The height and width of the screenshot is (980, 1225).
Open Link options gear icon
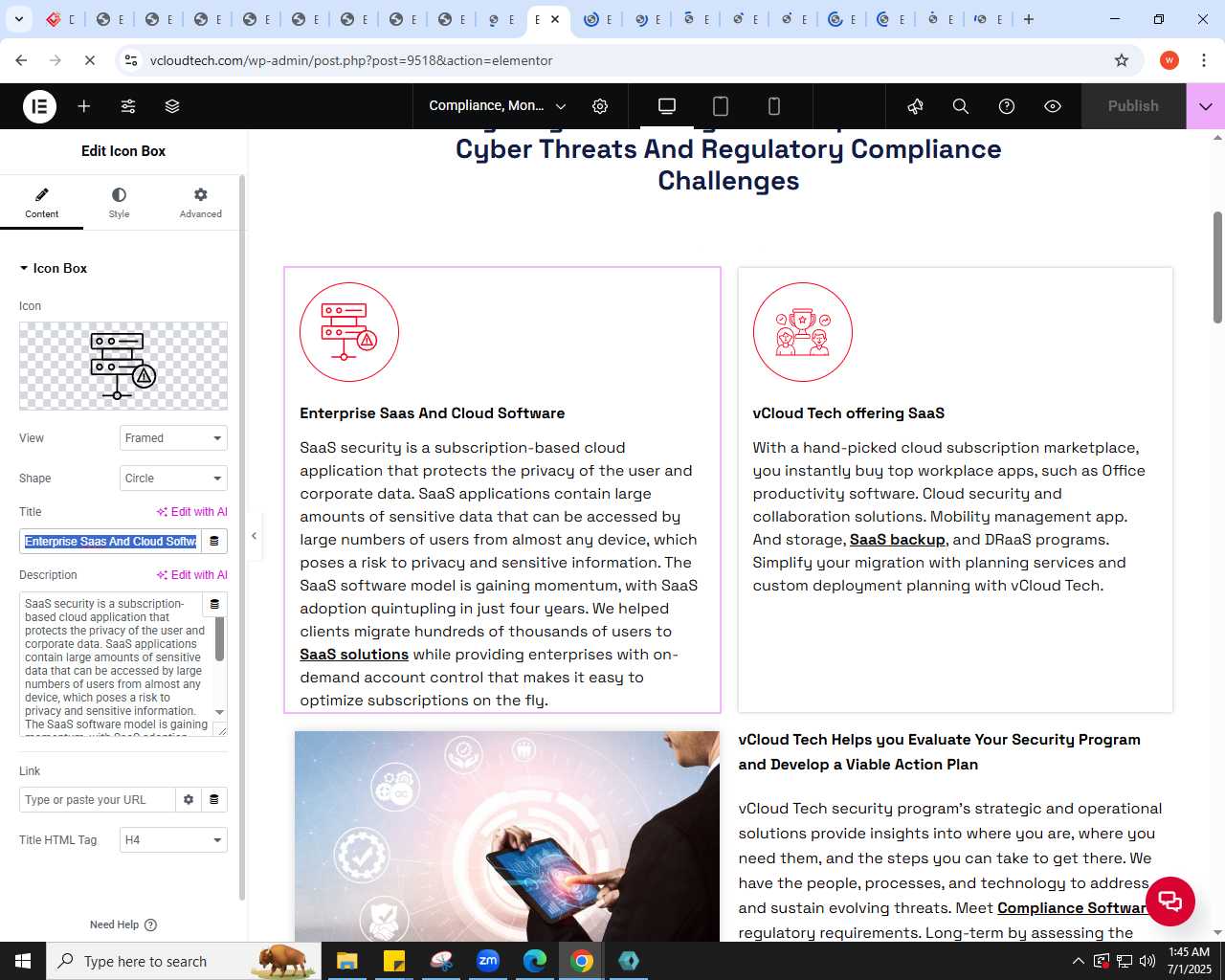pos(189,800)
